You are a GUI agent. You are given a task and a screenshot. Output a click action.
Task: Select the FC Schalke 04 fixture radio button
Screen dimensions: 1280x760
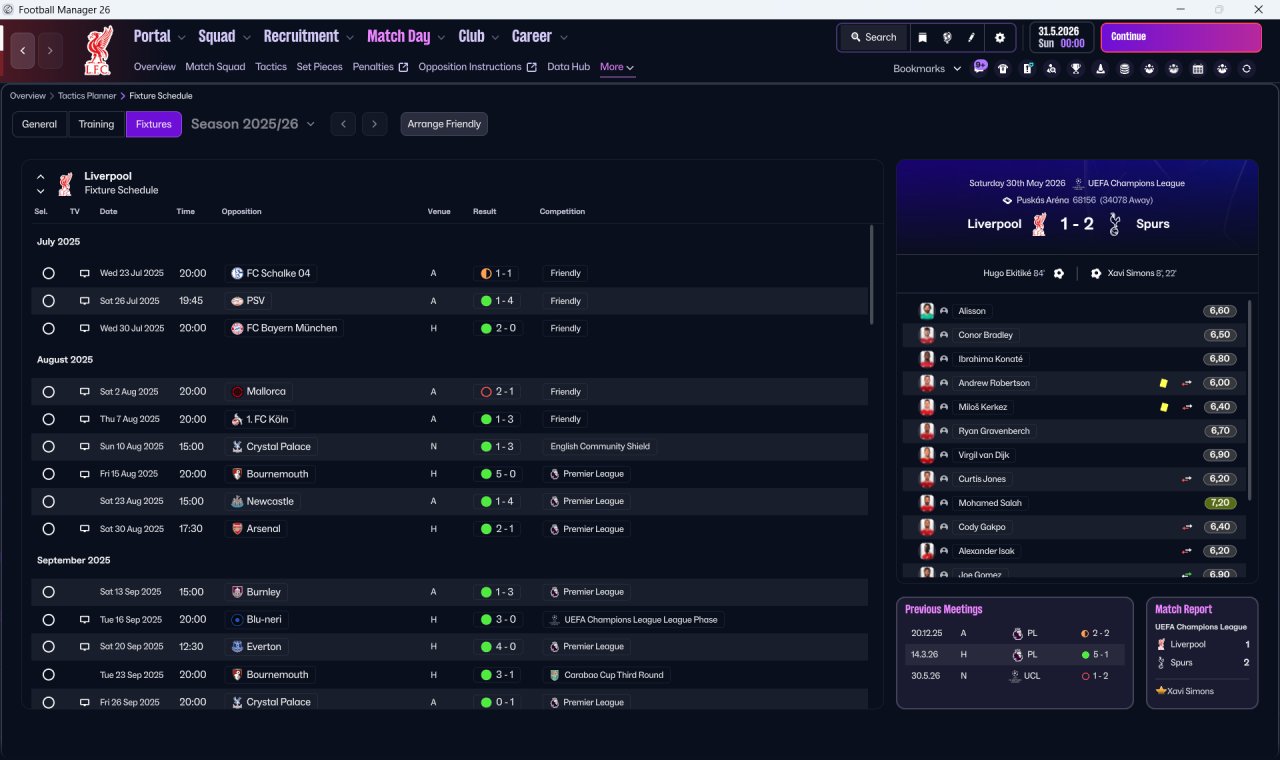(x=48, y=273)
